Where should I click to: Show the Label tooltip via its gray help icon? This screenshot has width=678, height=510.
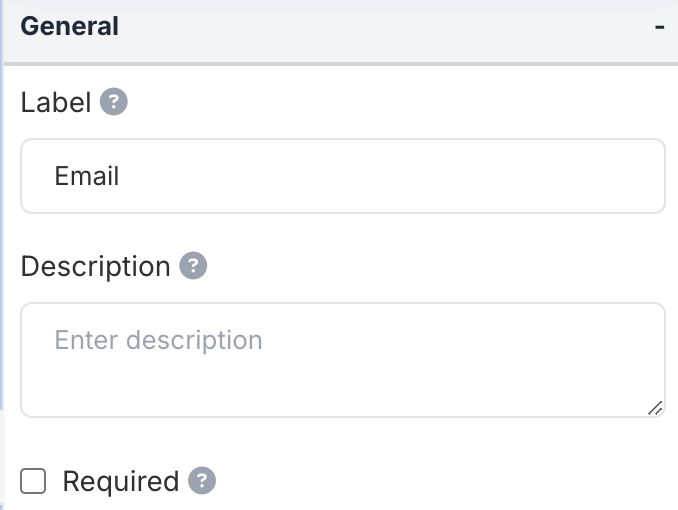point(114,102)
